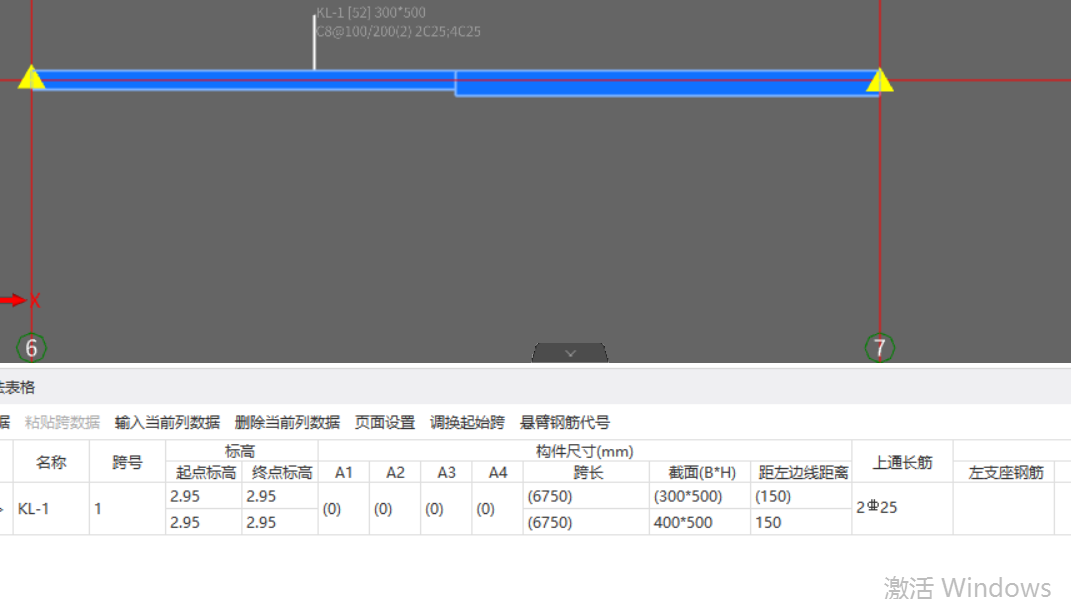Collapse the drawing pane with chevron handle
The width and height of the screenshot is (1071, 599).
click(x=570, y=352)
